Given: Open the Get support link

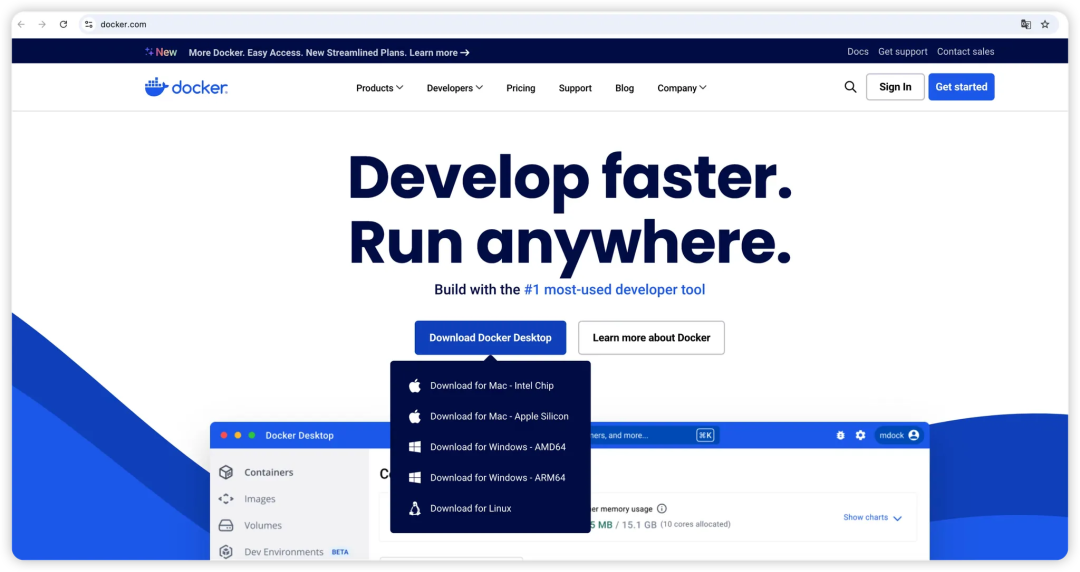Looking at the screenshot, I should point(902,52).
